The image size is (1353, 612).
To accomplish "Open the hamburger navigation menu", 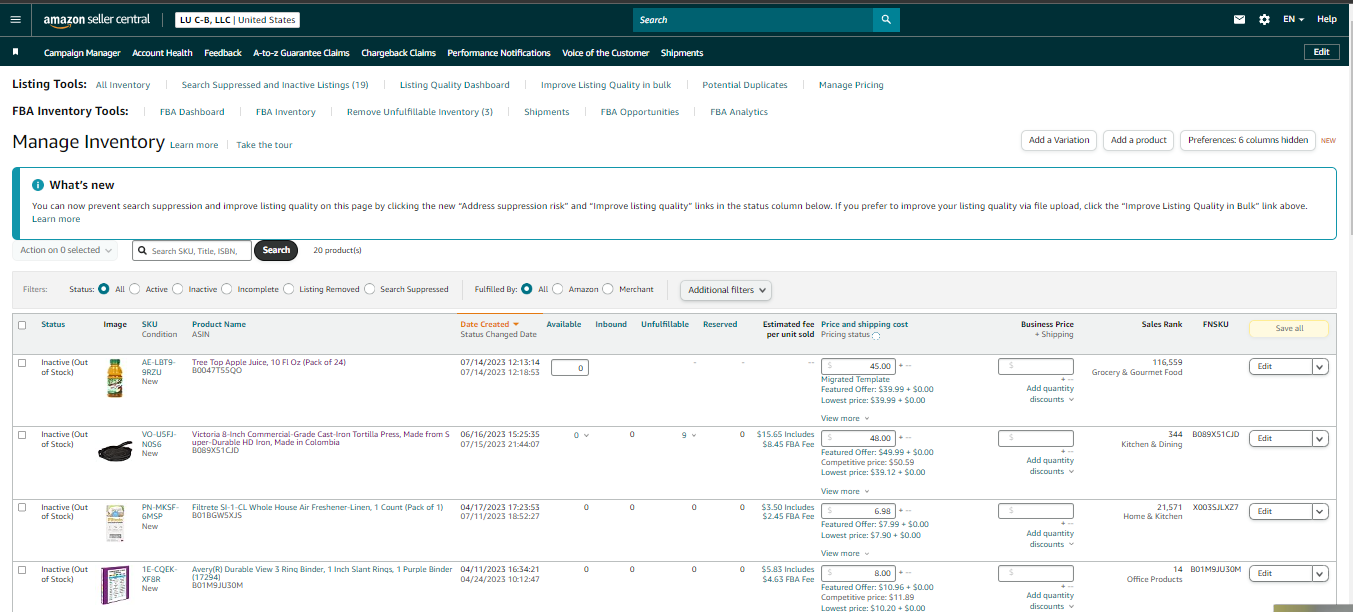I will (x=15, y=20).
